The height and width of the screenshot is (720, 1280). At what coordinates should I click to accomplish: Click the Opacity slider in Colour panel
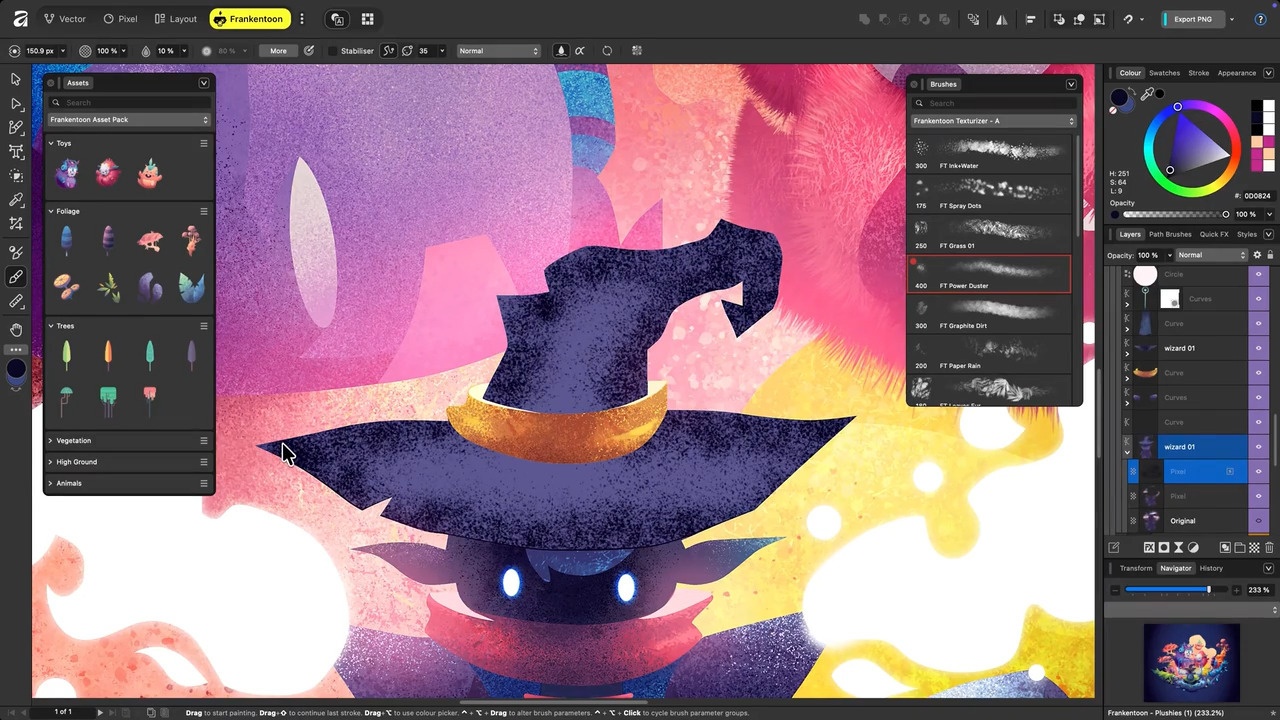pyautogui.click(x=1176, y=214)
